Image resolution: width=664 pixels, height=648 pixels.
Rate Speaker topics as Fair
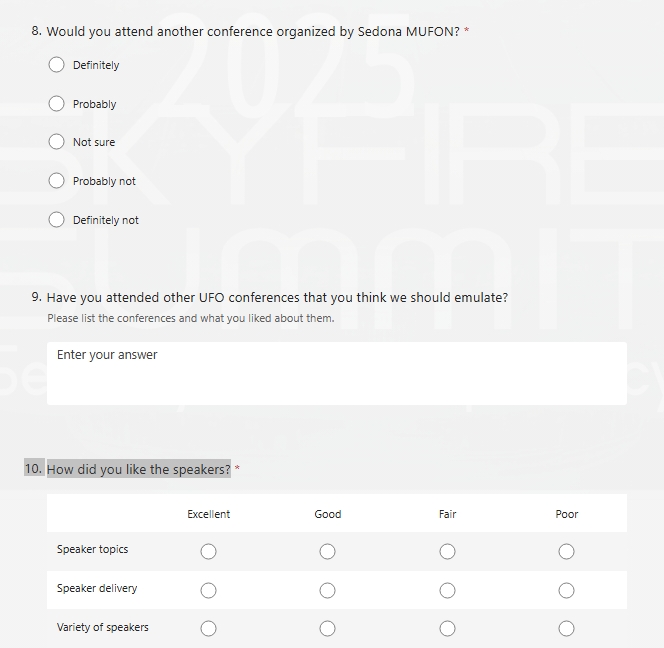coord(447,551)
